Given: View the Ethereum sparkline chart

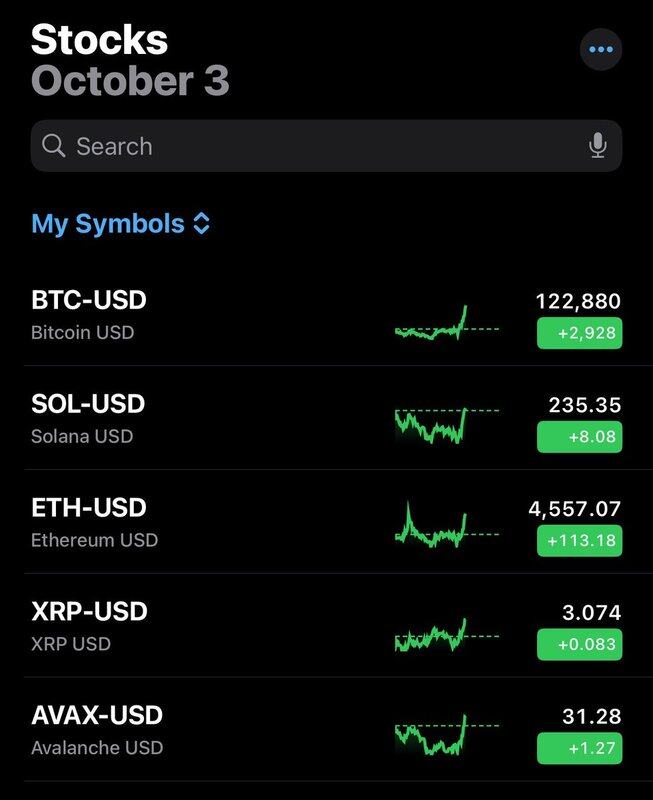Looking at the screenshot, I should (445, 526).
